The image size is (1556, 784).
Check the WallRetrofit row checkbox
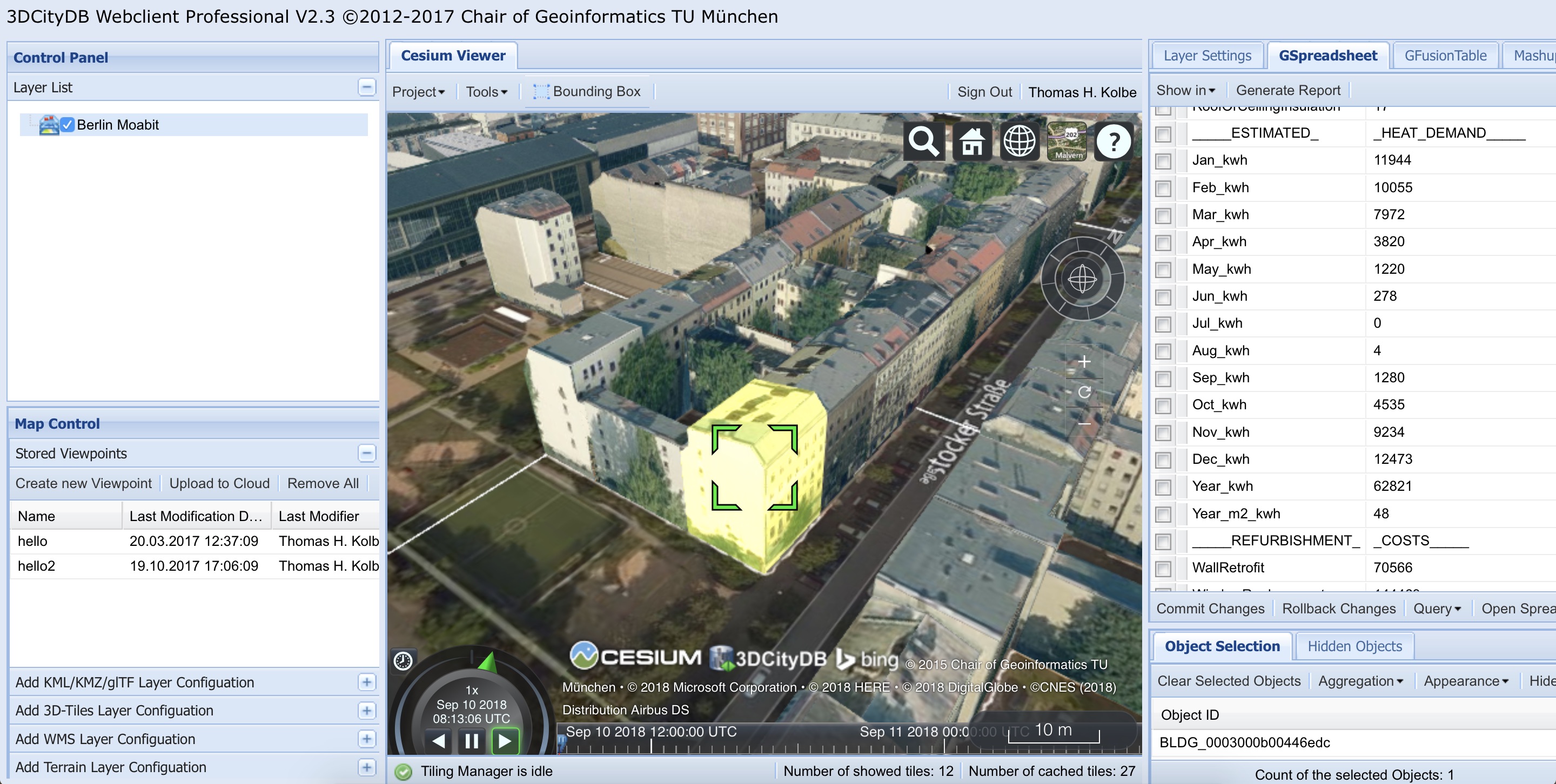pyautogui.click(x=1163, y=569)
